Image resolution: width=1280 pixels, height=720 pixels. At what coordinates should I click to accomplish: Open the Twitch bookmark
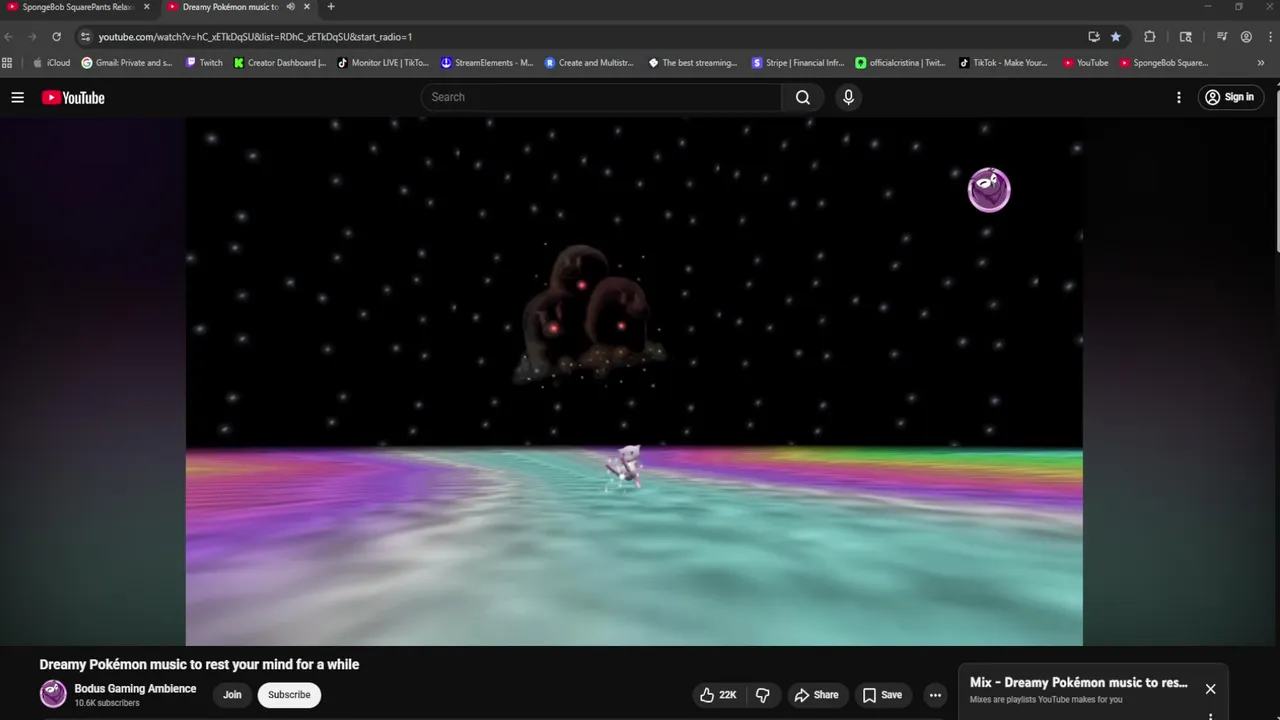pyautogui.click(x=205, y=63)
